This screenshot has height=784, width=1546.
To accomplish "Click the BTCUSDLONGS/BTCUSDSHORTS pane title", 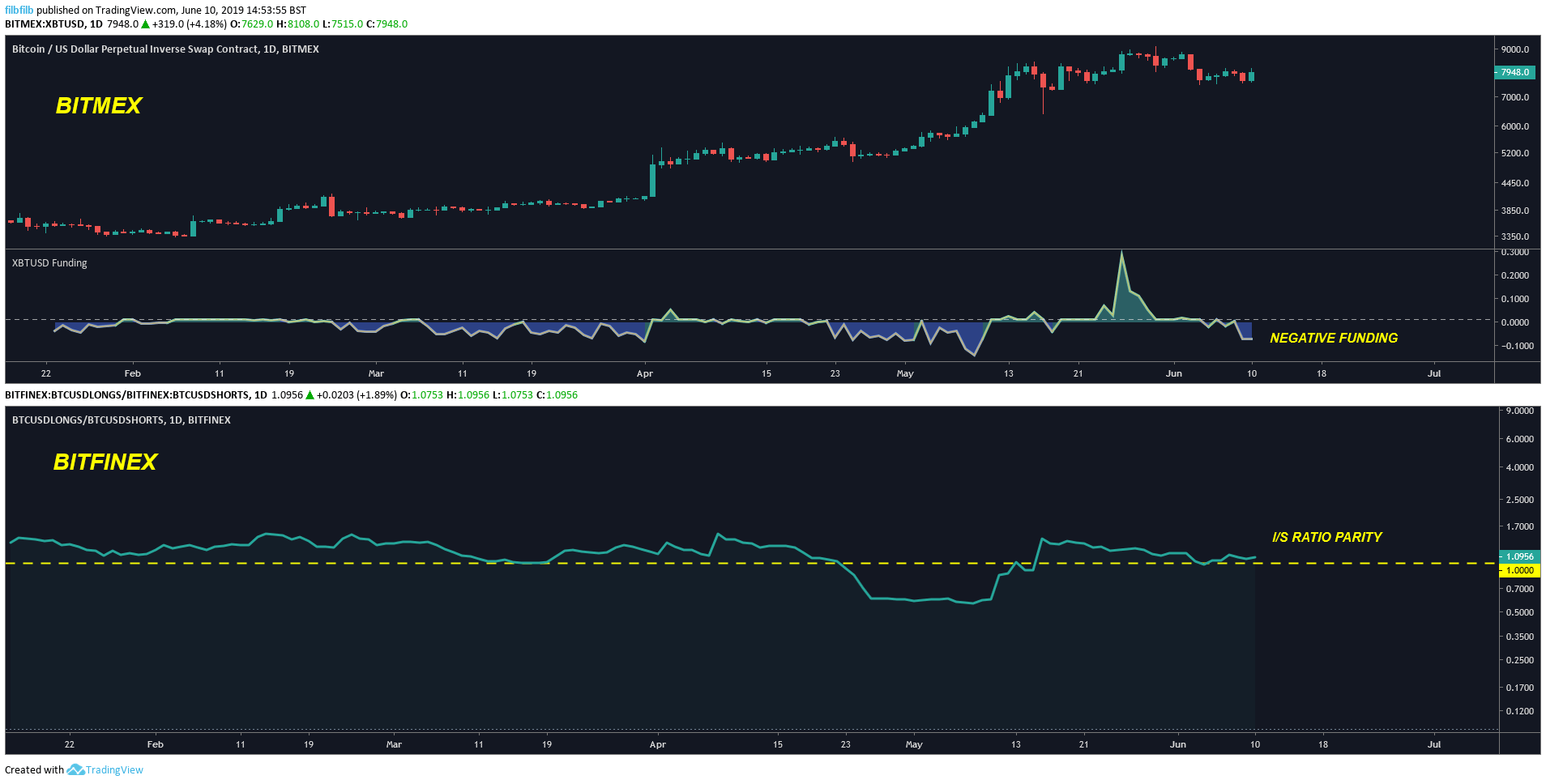I will [x=122, y=420].
